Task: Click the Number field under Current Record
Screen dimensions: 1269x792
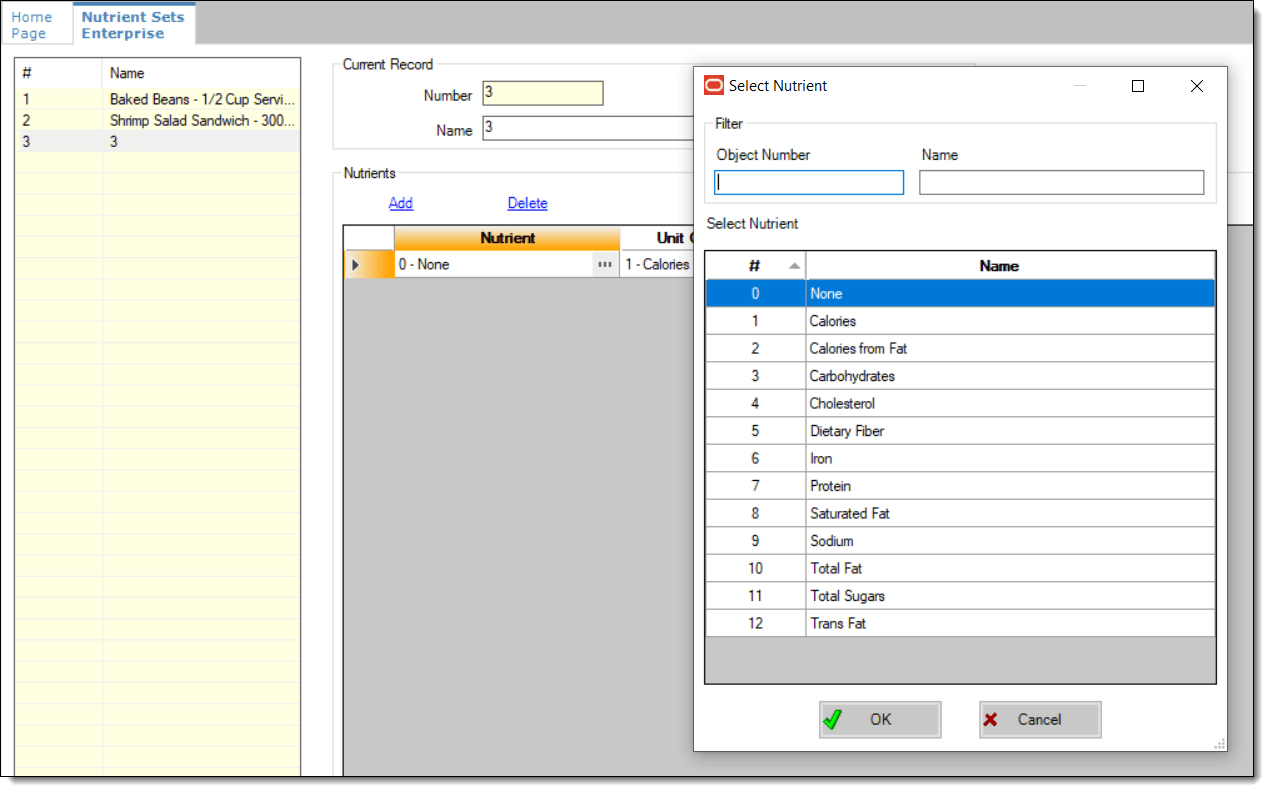Action: [542, 93]
